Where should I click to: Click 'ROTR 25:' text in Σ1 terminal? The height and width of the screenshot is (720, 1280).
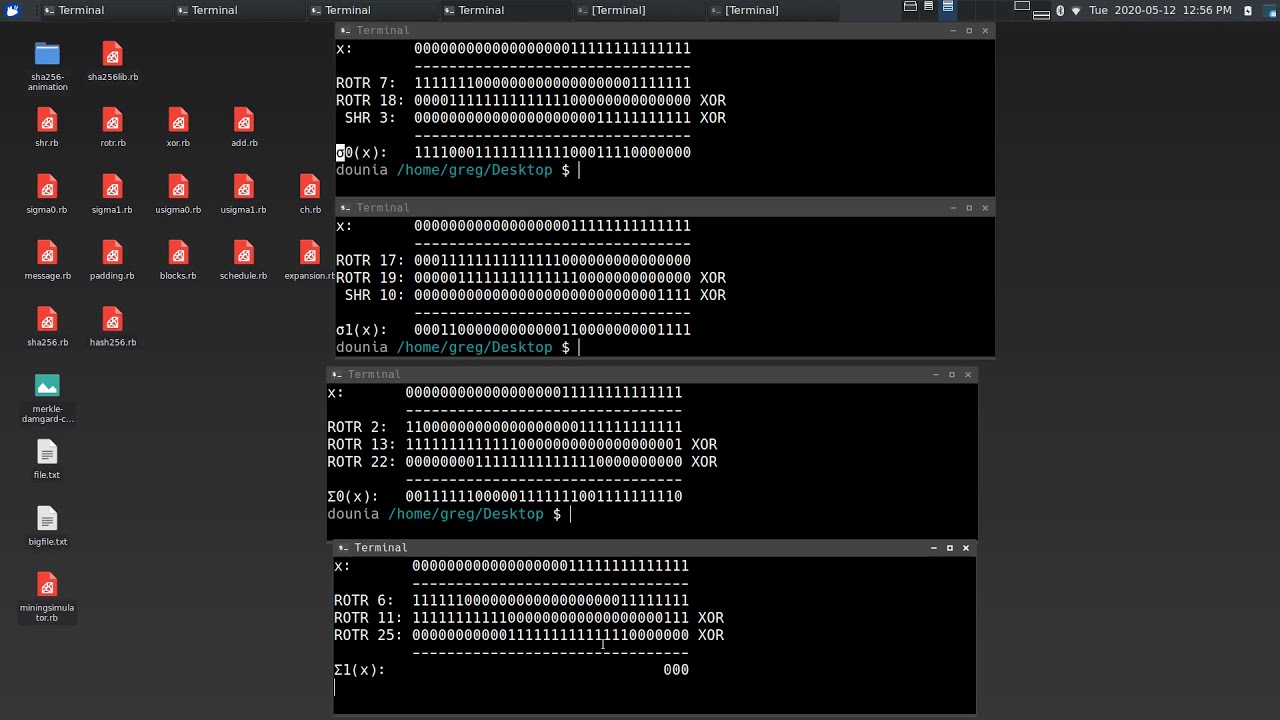[x=368, y=635]
